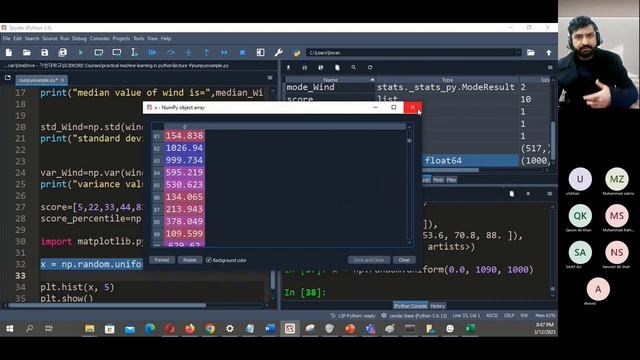Sort variables by Name column header
Viewport: 640px width, 360px height.
pos(331,80)
